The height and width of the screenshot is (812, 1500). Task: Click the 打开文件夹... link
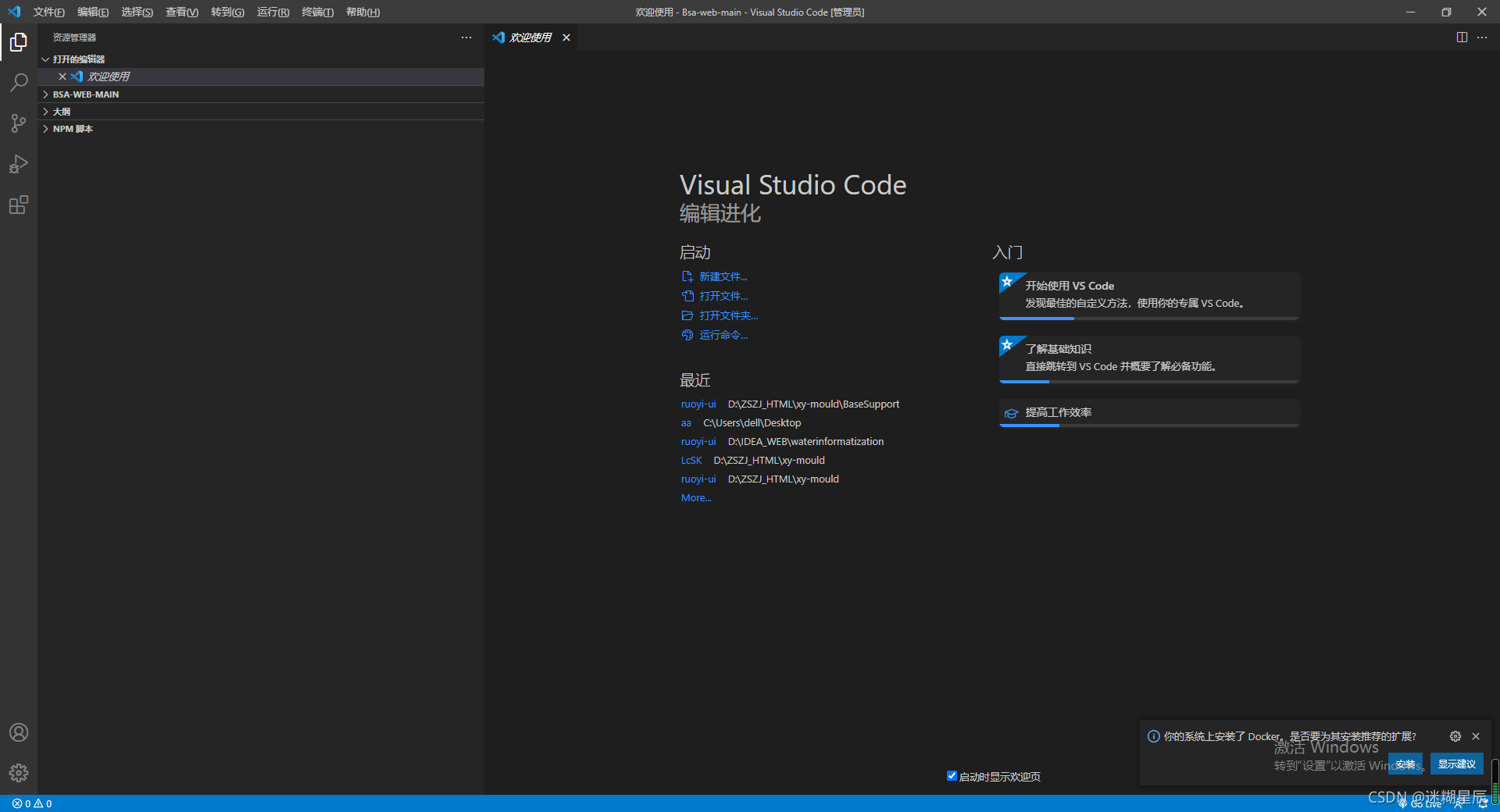click(729, 315)
